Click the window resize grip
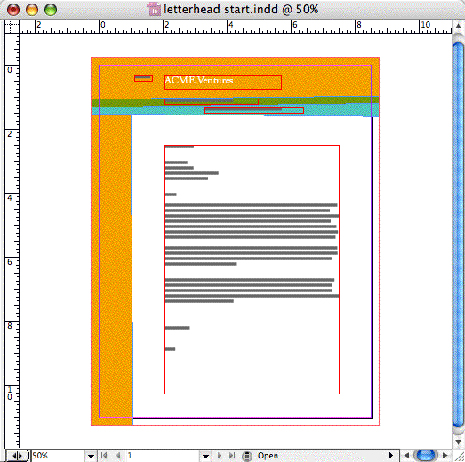The width and height of the screenshot is (465, 462). 459,456
